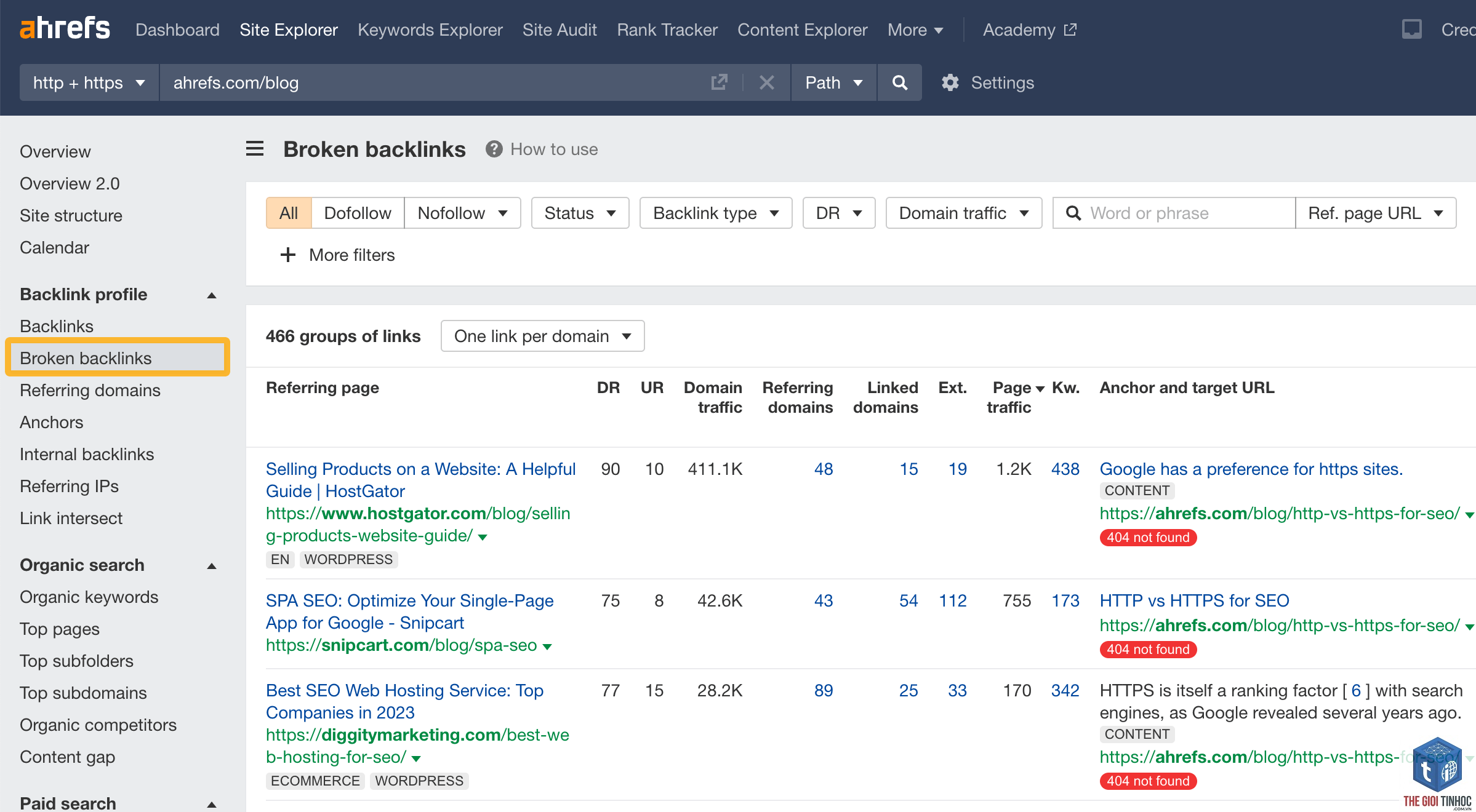Image resolution: width=1476 pixels, height=812 pixels.
Task: Click Snipcart keywords count 173
Action: [1065, 600]
